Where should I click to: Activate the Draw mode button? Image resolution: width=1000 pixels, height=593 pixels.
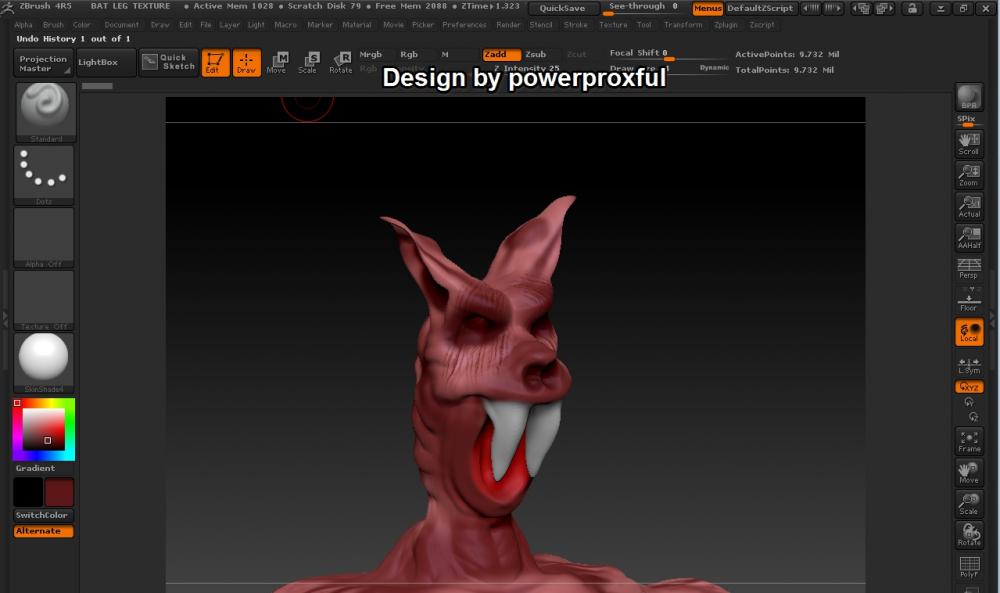[246, 62]
